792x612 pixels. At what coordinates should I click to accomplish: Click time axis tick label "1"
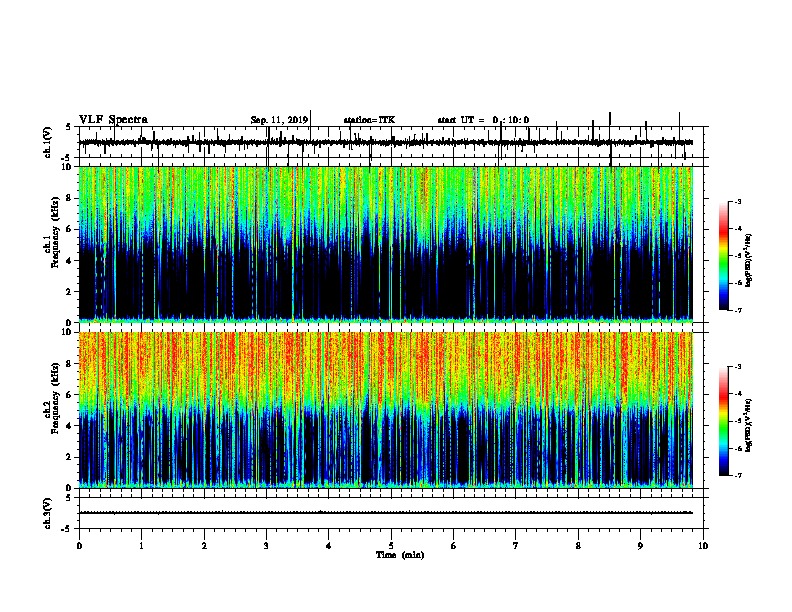pyautogui.click(x=142, y=546)
